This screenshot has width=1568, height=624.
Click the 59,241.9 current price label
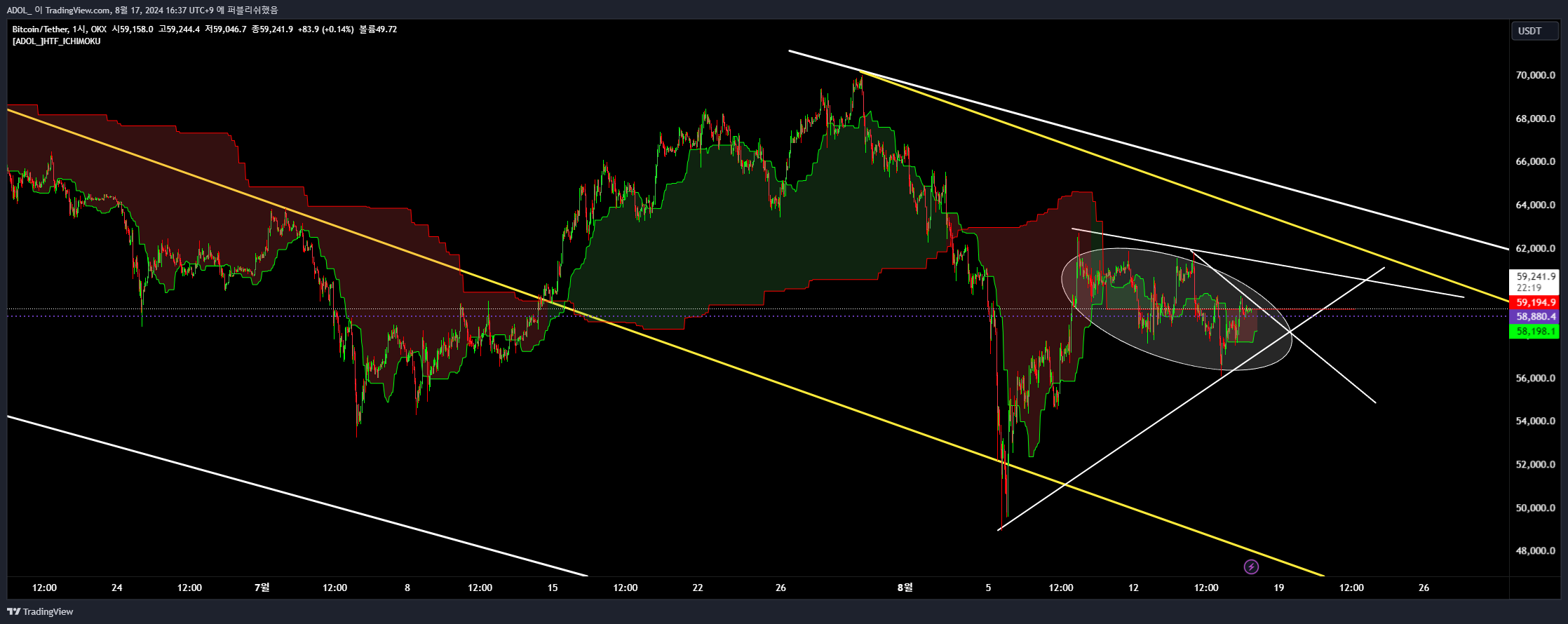pyautogui.click(x=1536, y=276)
